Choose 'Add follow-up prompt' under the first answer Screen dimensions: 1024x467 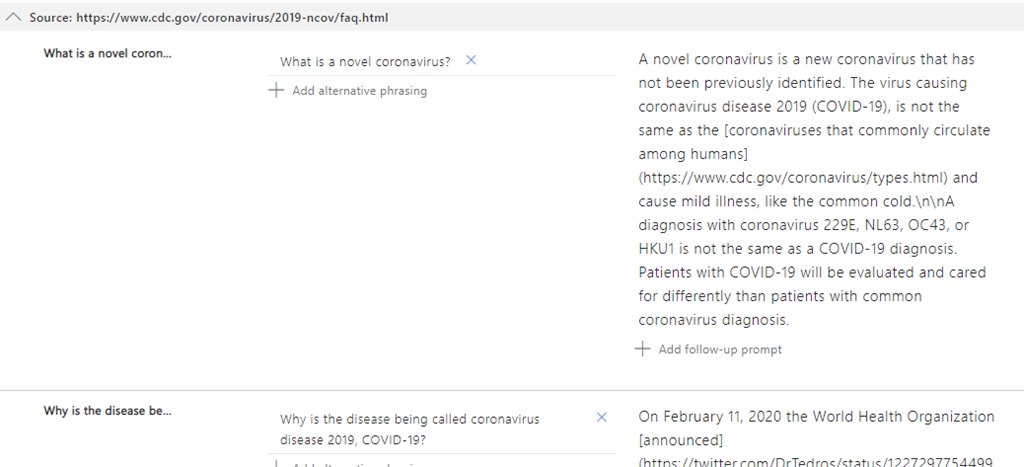pos(719,350)
